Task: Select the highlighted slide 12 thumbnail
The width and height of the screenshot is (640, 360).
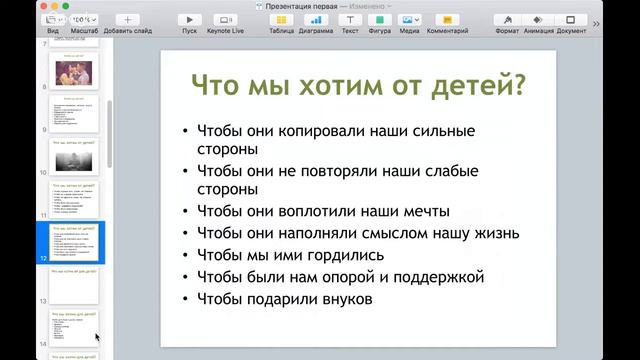Action: [x=74, y=242]
